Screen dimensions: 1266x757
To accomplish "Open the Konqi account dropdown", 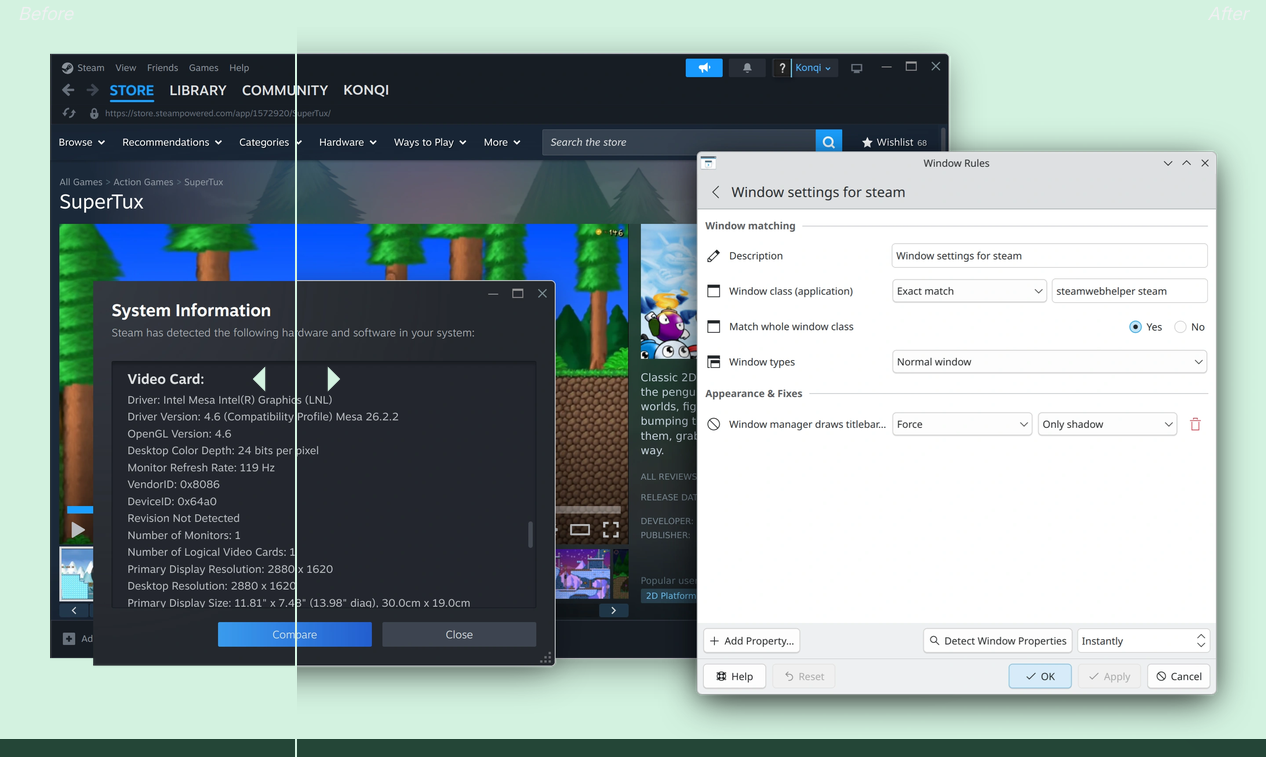I will click(813, 68).
